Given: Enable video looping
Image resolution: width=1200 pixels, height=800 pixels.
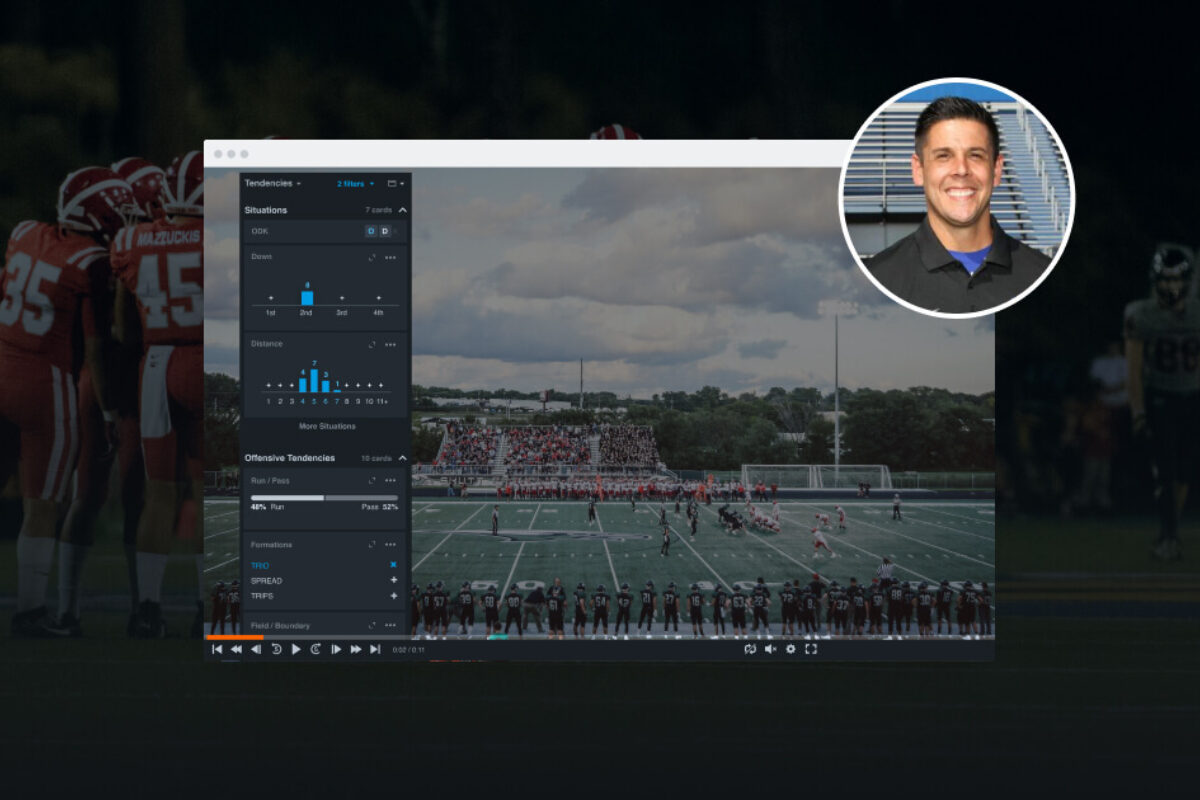Looking at the screenshot, I should 750,651.
